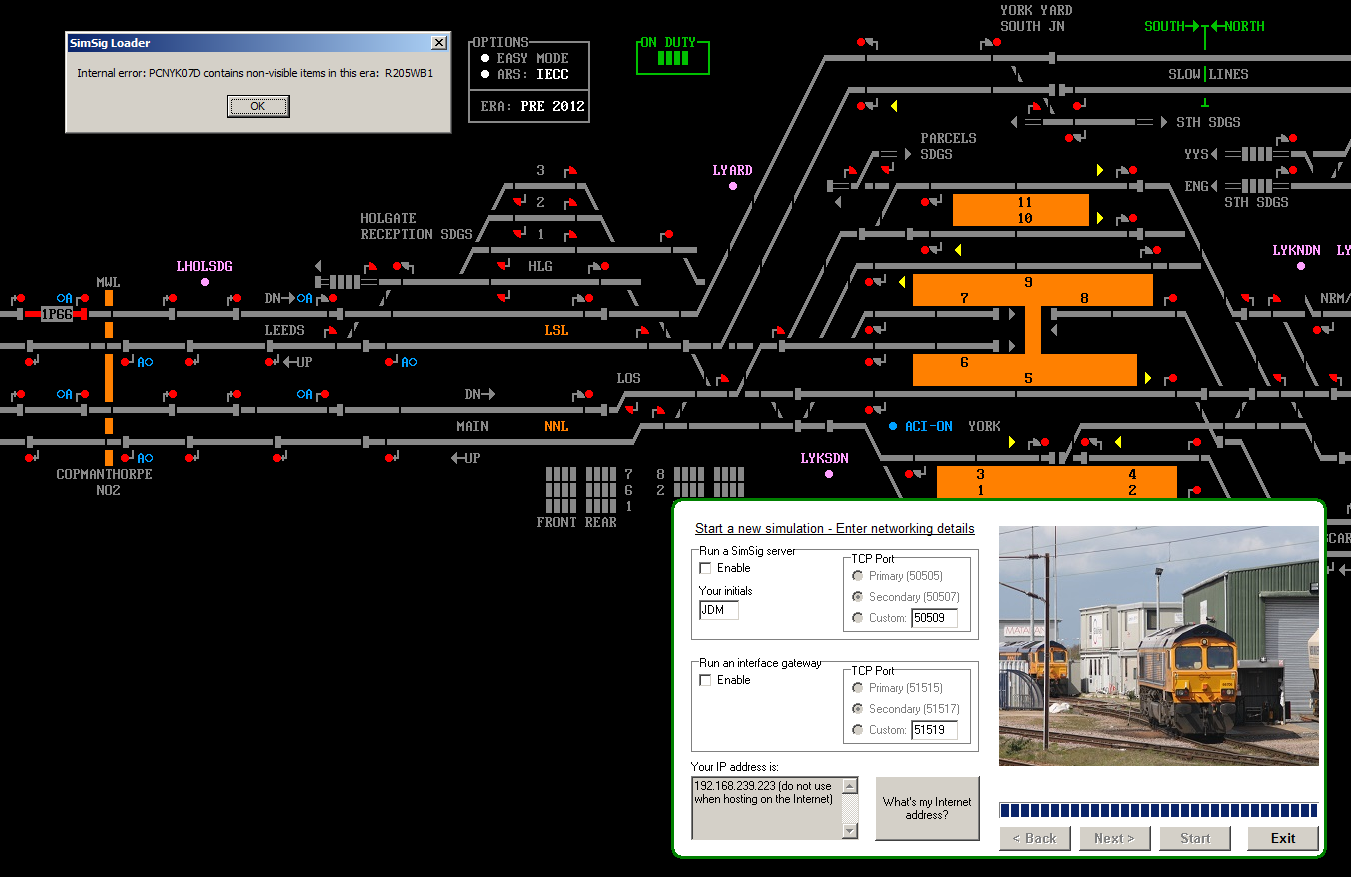Click the Your initials field containing JDM

pyautogui.click(x=719, y=610)
